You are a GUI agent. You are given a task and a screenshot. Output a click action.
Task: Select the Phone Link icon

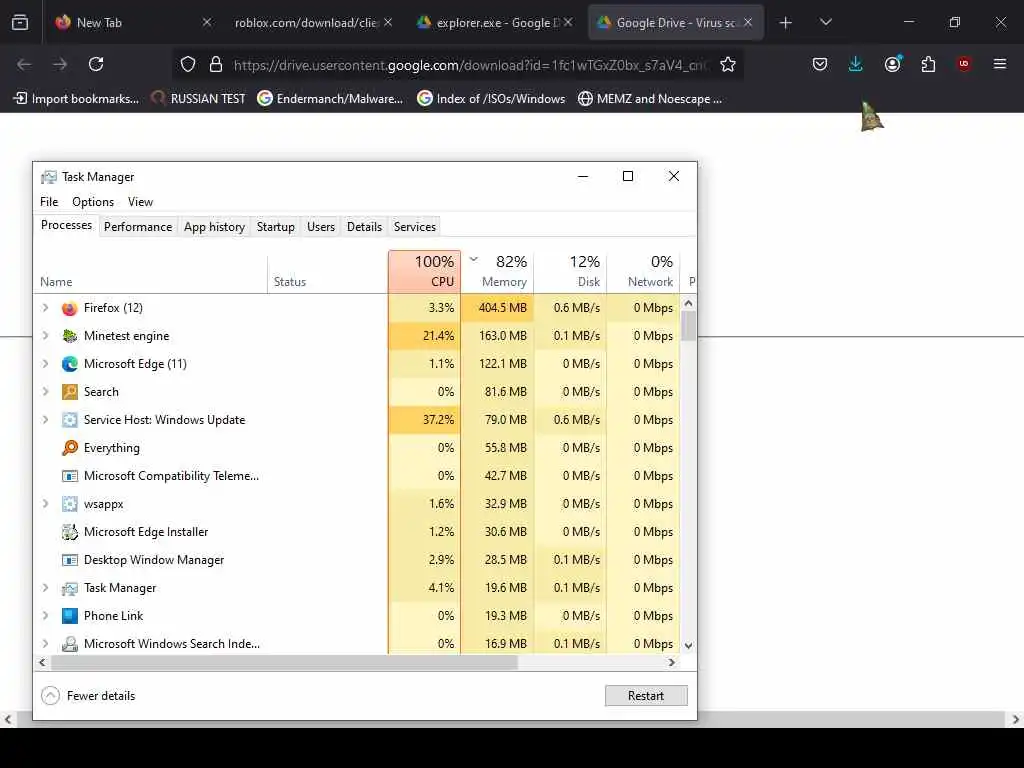pyautogui.click(x=69, y=616)
